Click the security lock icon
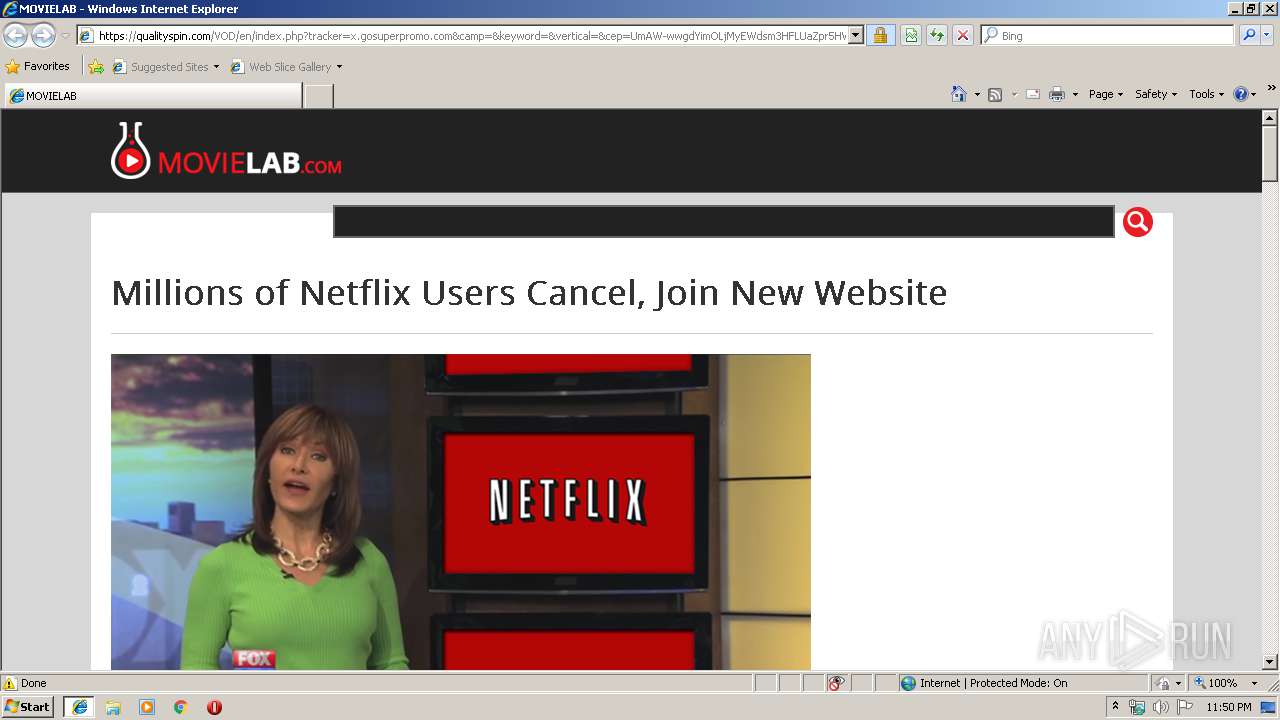 click(x=880, y=36)
